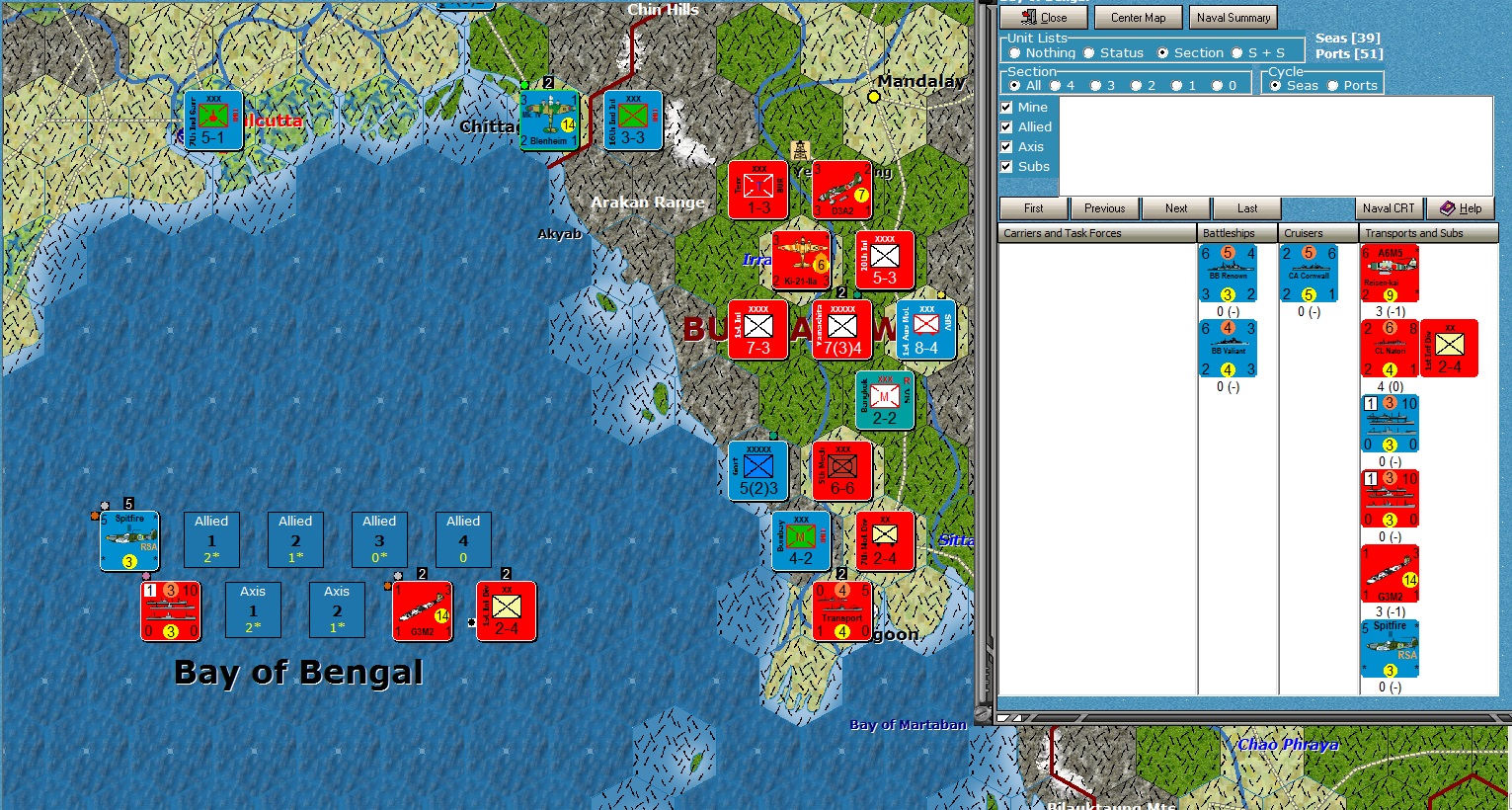Viewport: 1512px width, 810px height.
Task: Select the blue 3-3 infantry counter
Action: pyautogui.click(x=633, y=121)
